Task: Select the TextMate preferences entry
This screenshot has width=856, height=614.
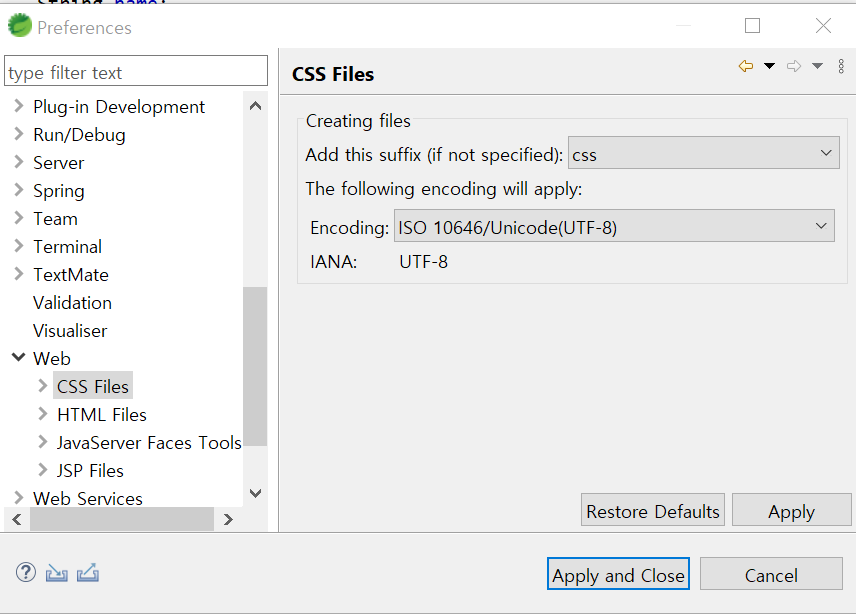Action: coord(70,275)
